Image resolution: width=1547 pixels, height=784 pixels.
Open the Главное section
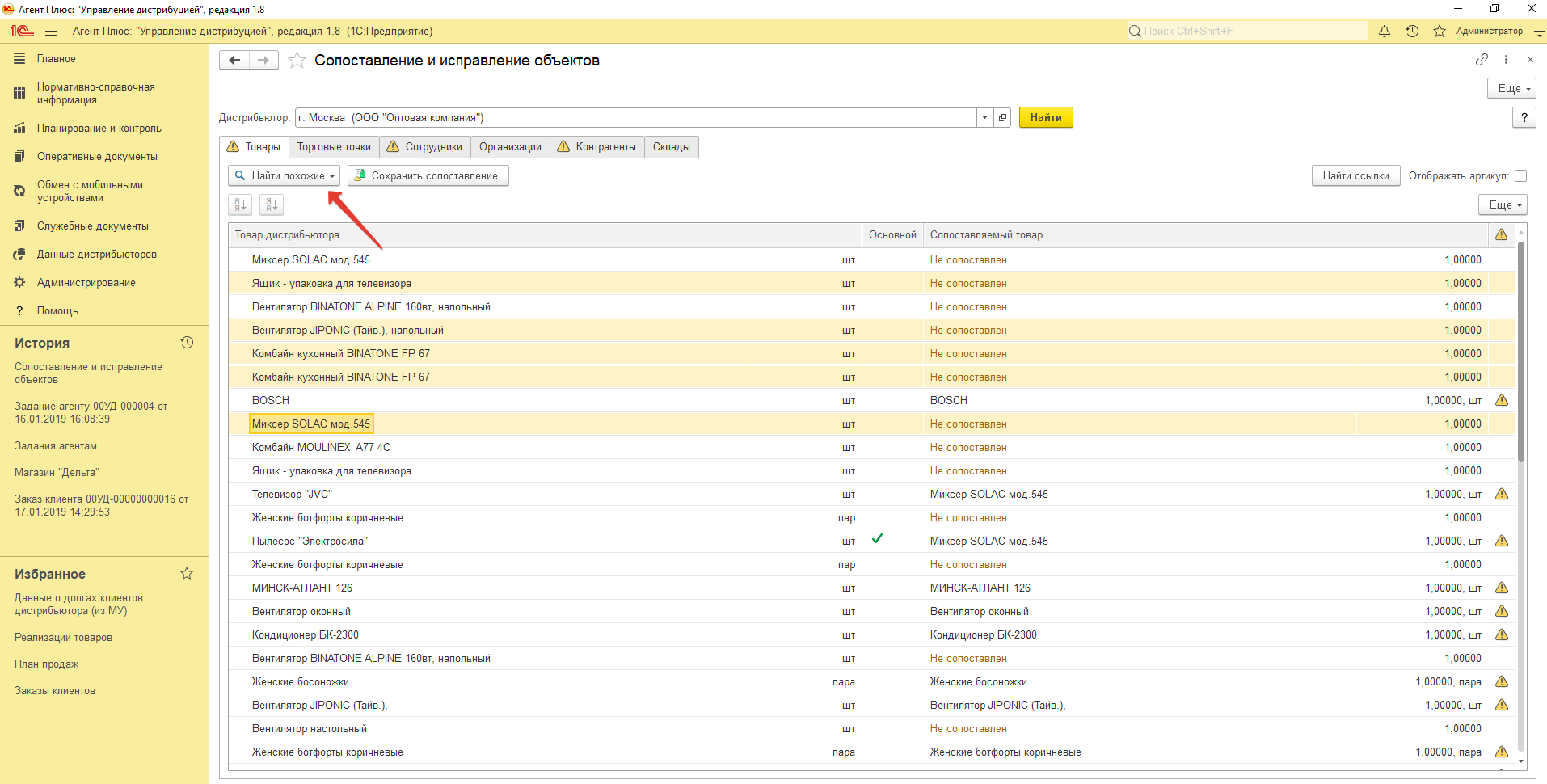(x=57, y=58)
